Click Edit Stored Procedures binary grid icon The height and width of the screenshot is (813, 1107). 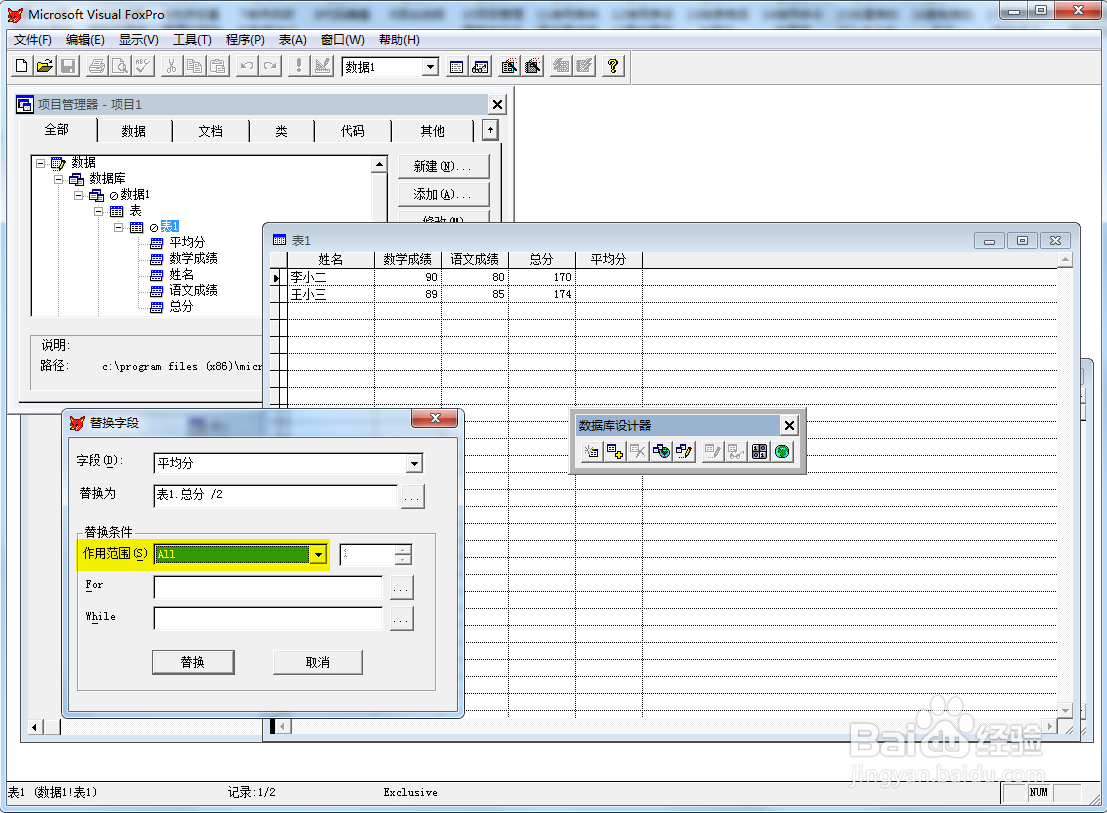760,452
